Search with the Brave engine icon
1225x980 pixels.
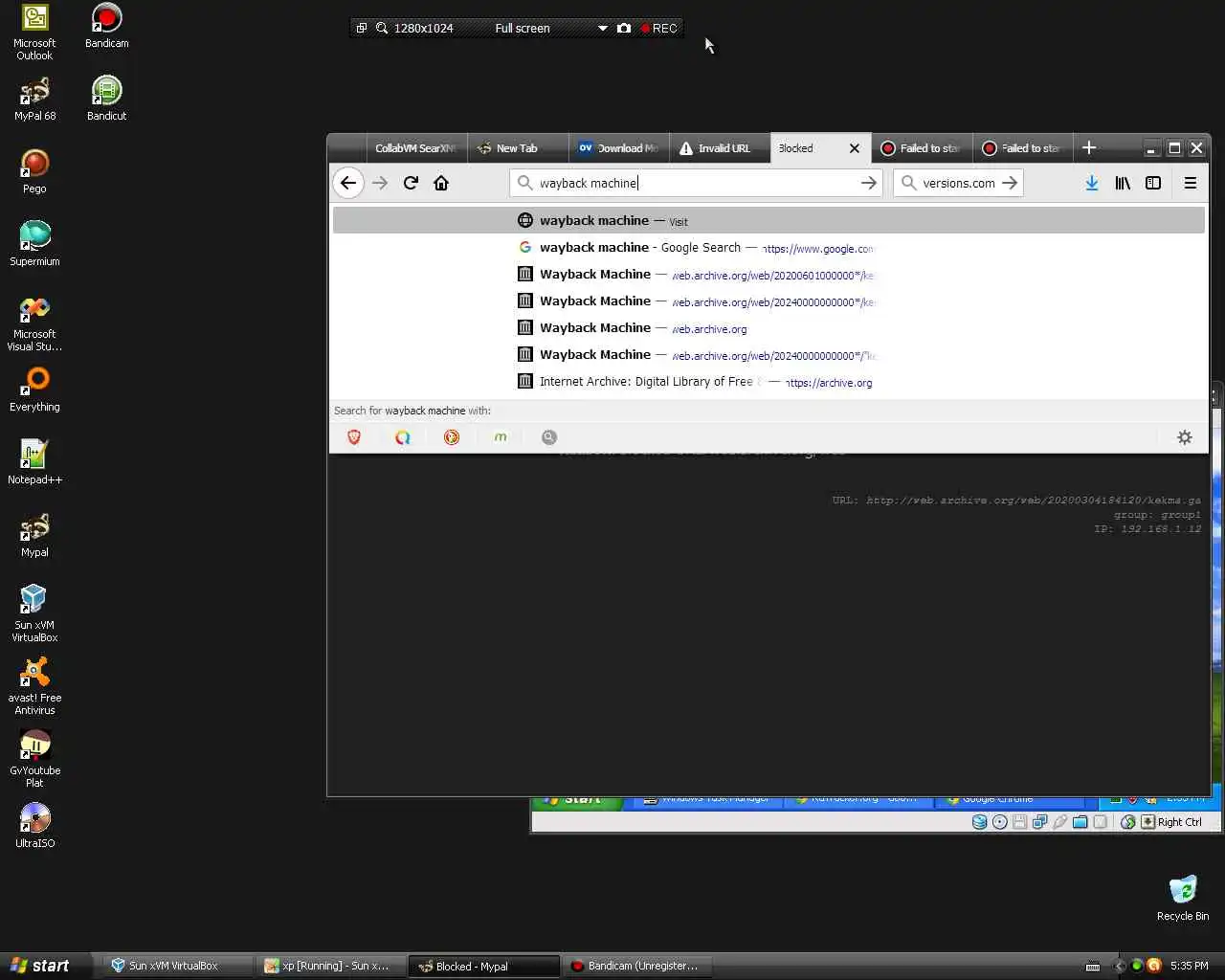click(354, 437)
